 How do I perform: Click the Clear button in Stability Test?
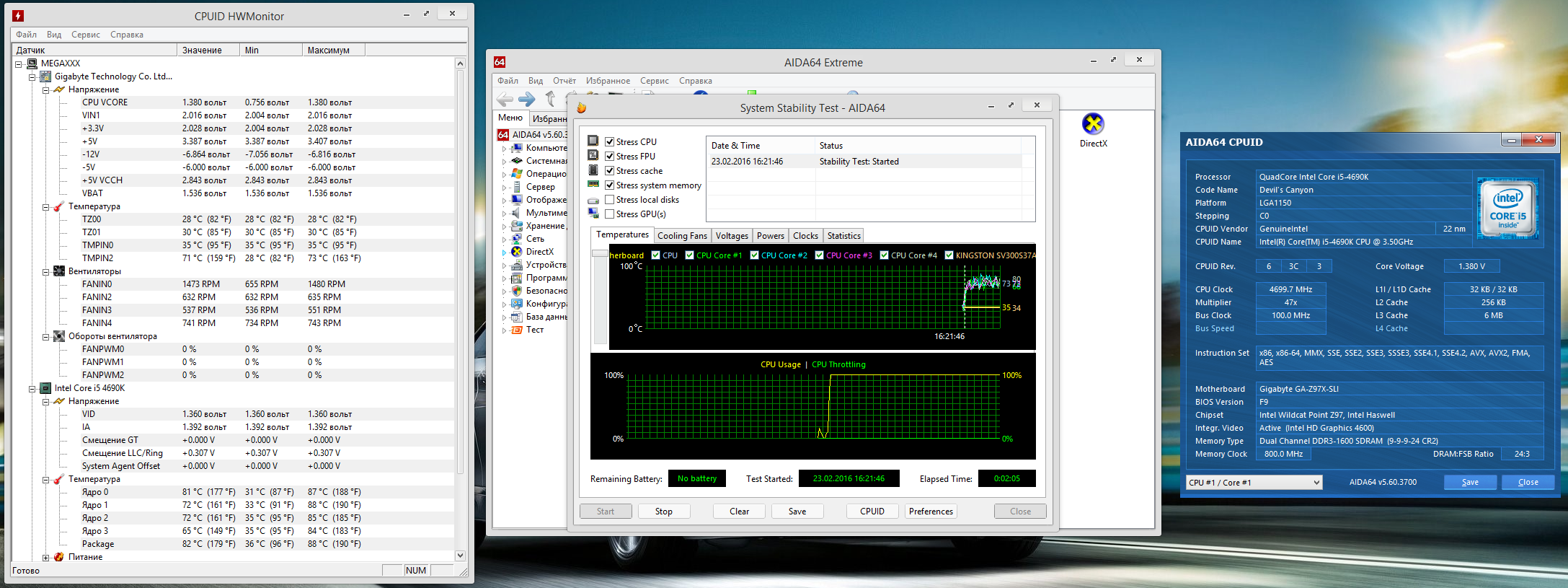click(x=739, y=512)
